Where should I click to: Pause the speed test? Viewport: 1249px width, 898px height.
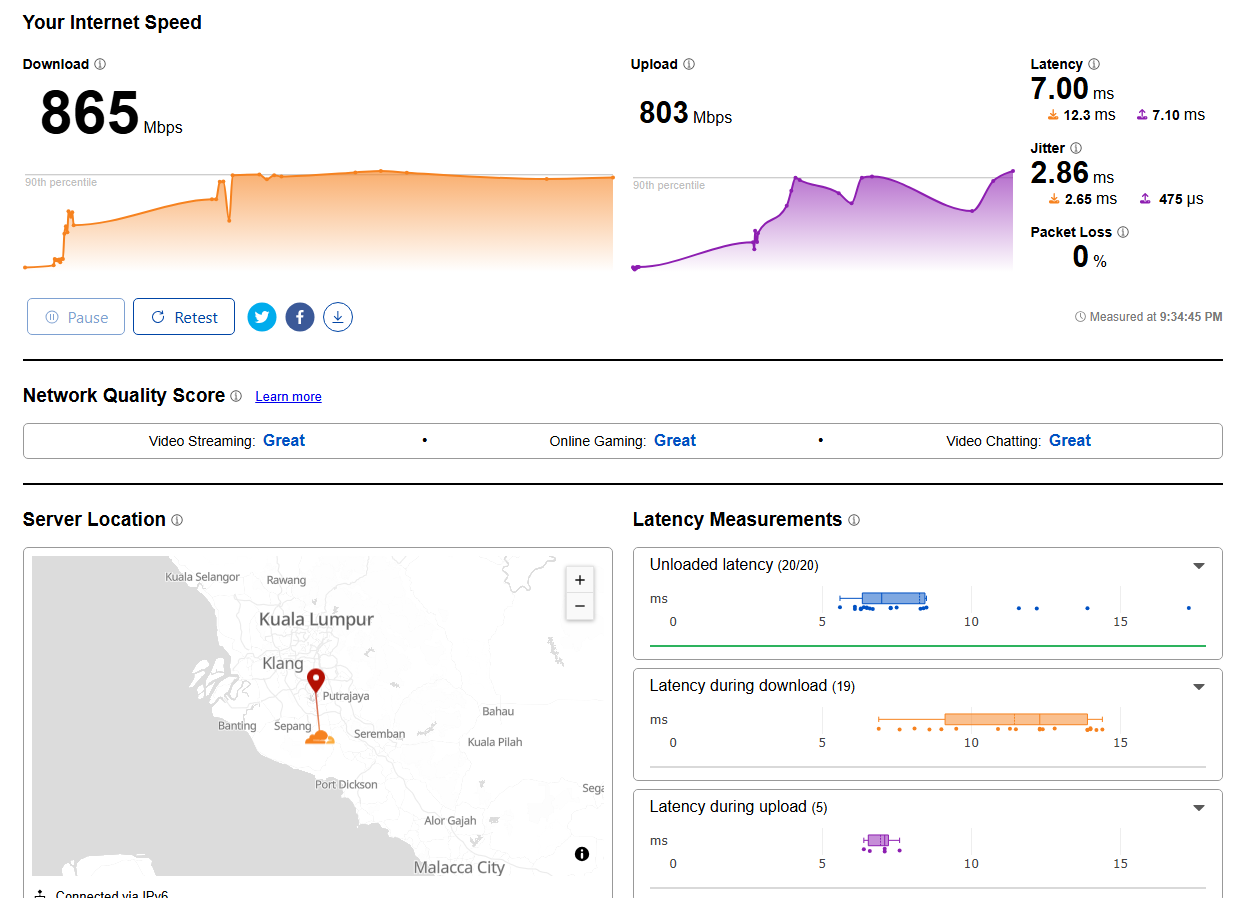click(x=76, y=317)
